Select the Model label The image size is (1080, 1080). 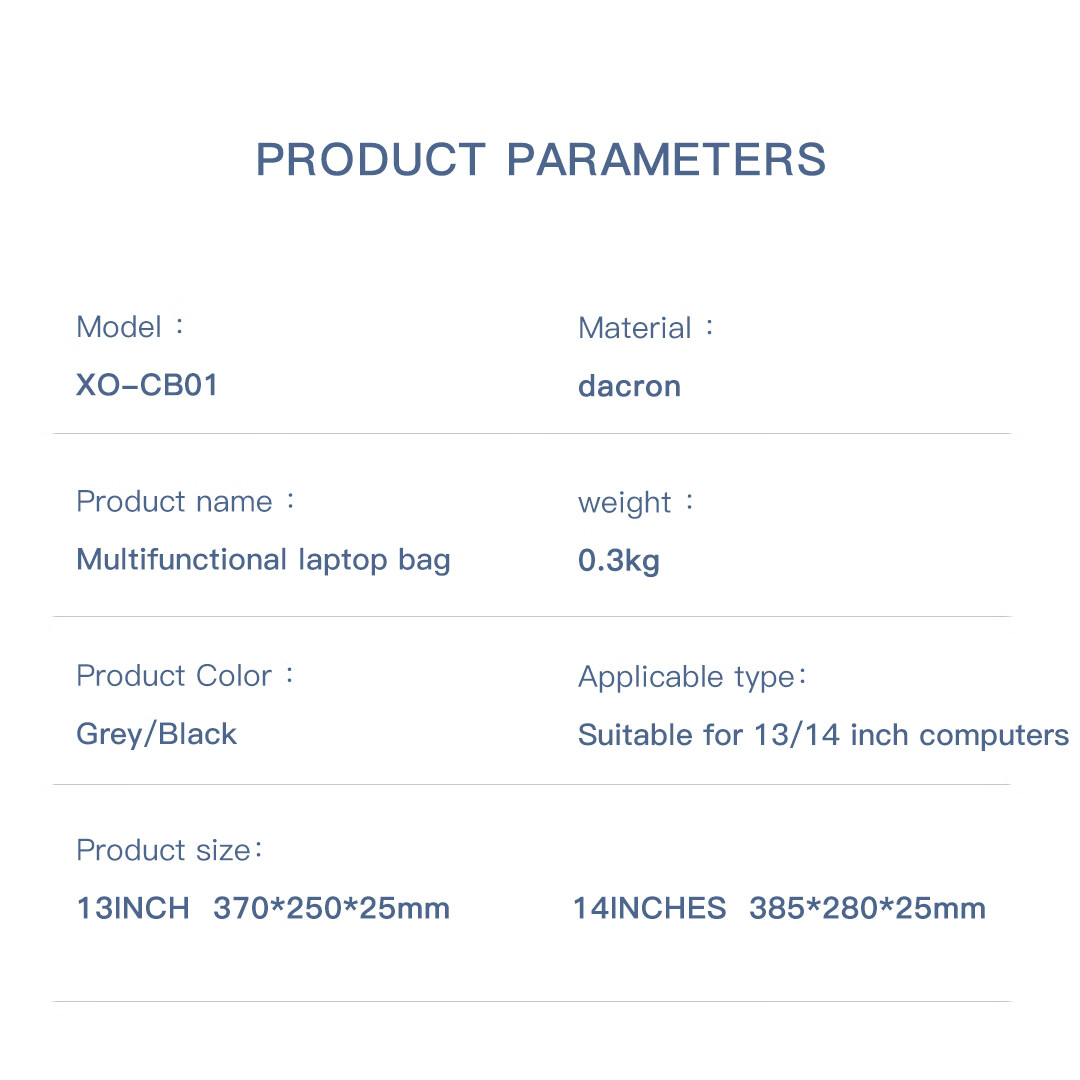[118, 327]
